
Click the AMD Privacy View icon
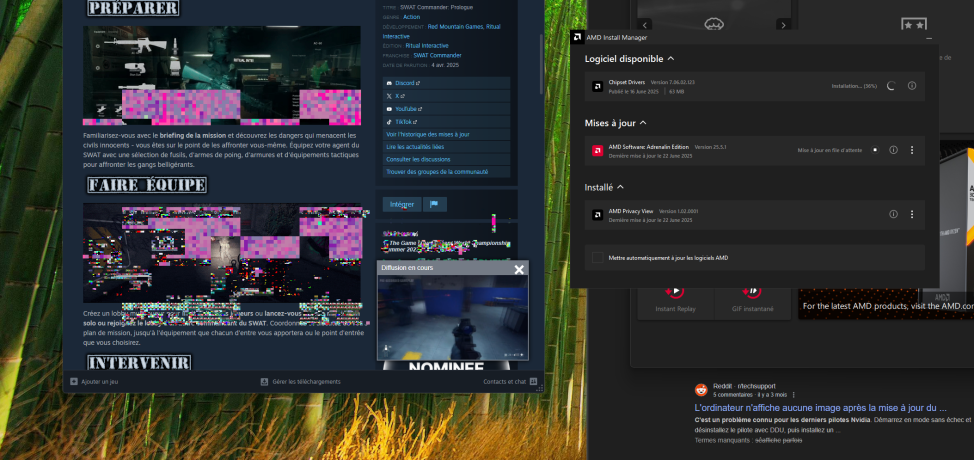(x=597, y=215)
